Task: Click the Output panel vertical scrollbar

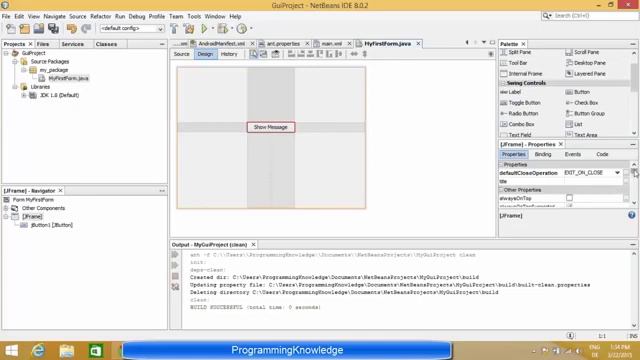Action: 634,289
